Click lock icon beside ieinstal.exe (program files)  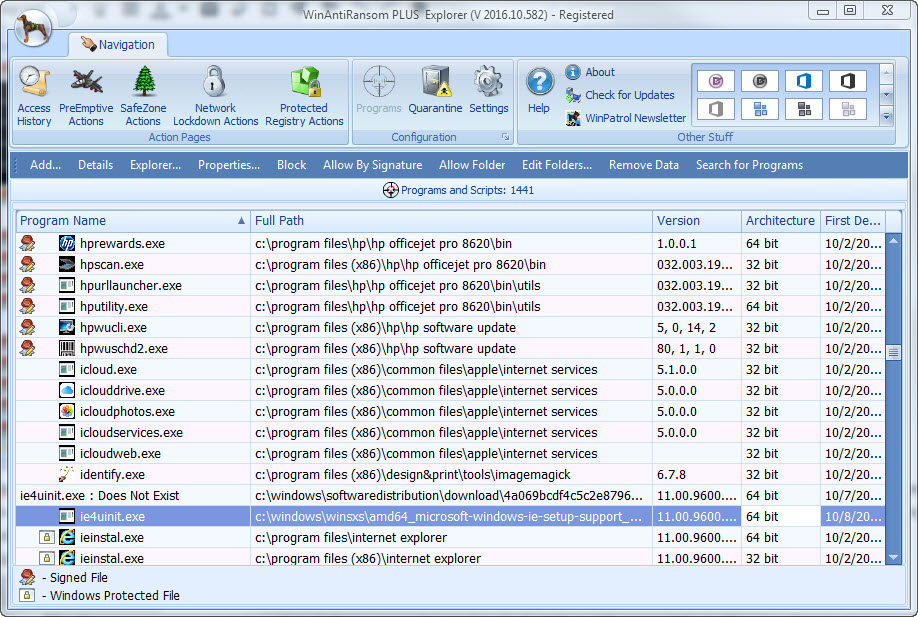pyautogui.click(x=47, y=537)
